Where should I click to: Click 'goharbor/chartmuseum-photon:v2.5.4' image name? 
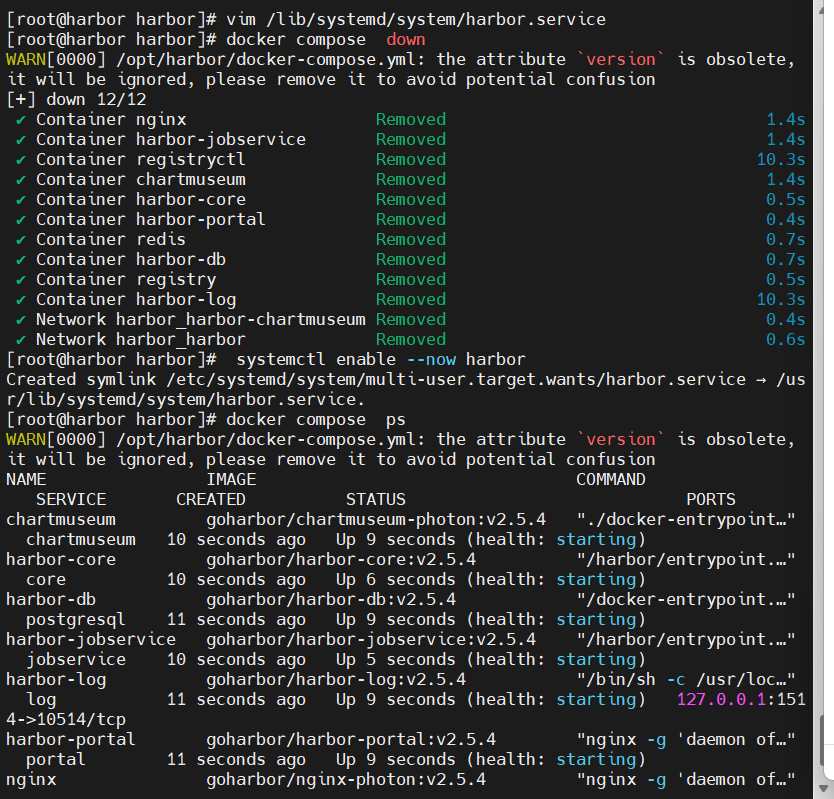click(x=376, y=520)
